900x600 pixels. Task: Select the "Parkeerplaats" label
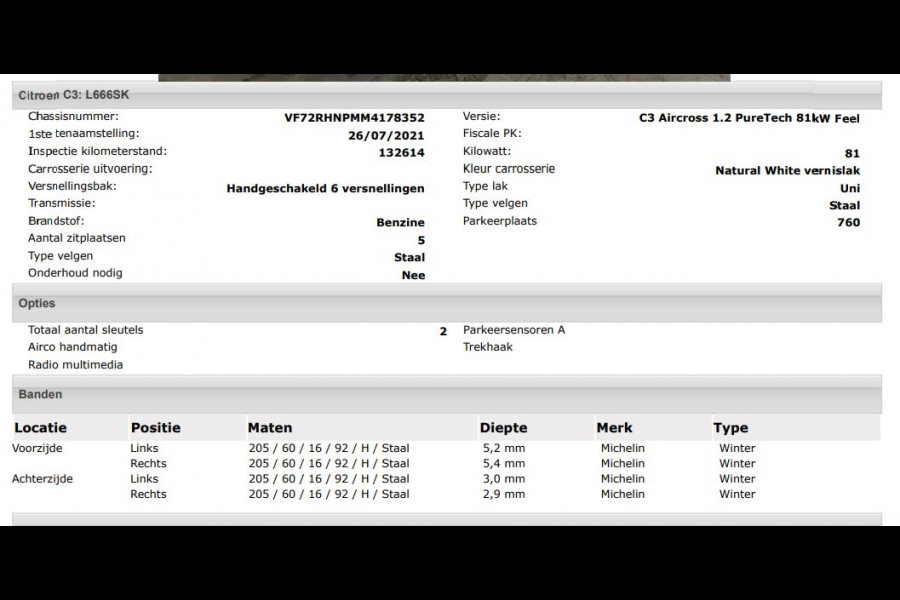coord(500,221)
